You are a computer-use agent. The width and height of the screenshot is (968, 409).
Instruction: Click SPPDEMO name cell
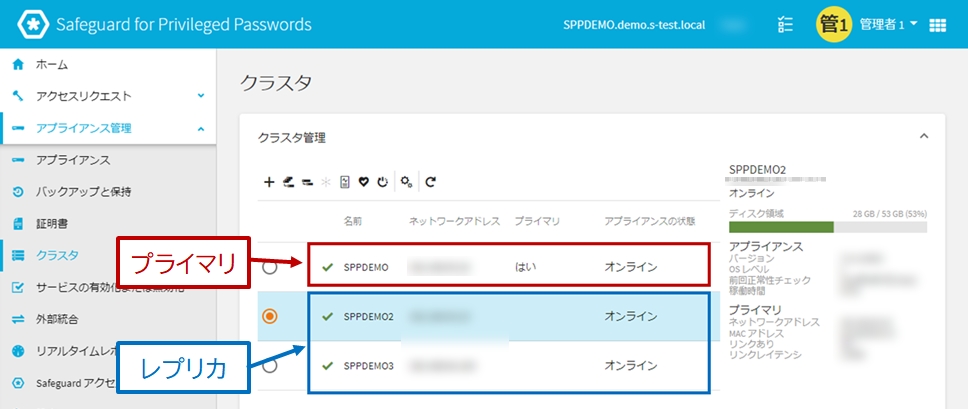pyautogui.click(x=366, y=267)
